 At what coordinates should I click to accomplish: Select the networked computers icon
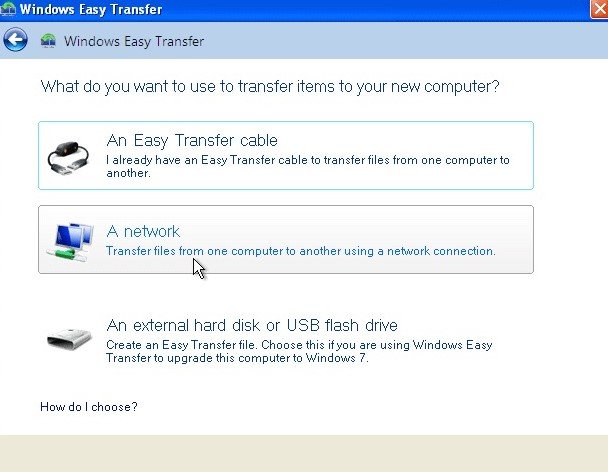[x=70, y=242]
